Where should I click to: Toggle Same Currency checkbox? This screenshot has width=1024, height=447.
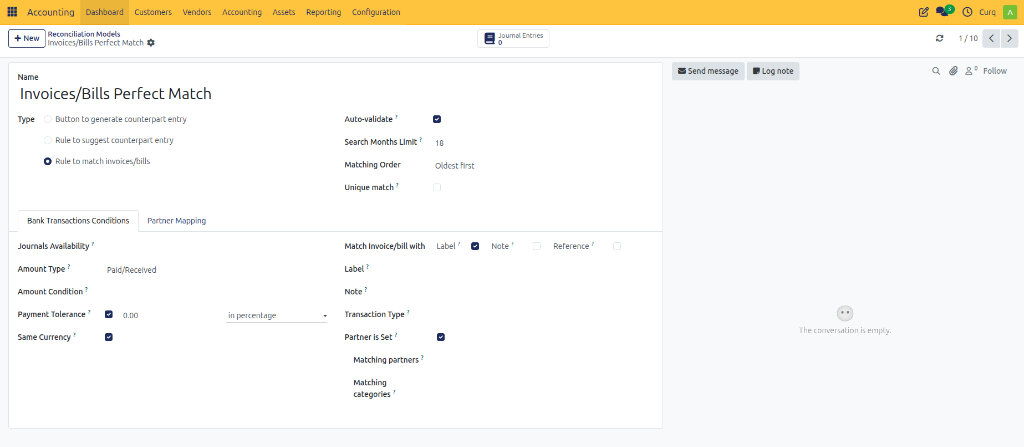[x=108, y=337]
